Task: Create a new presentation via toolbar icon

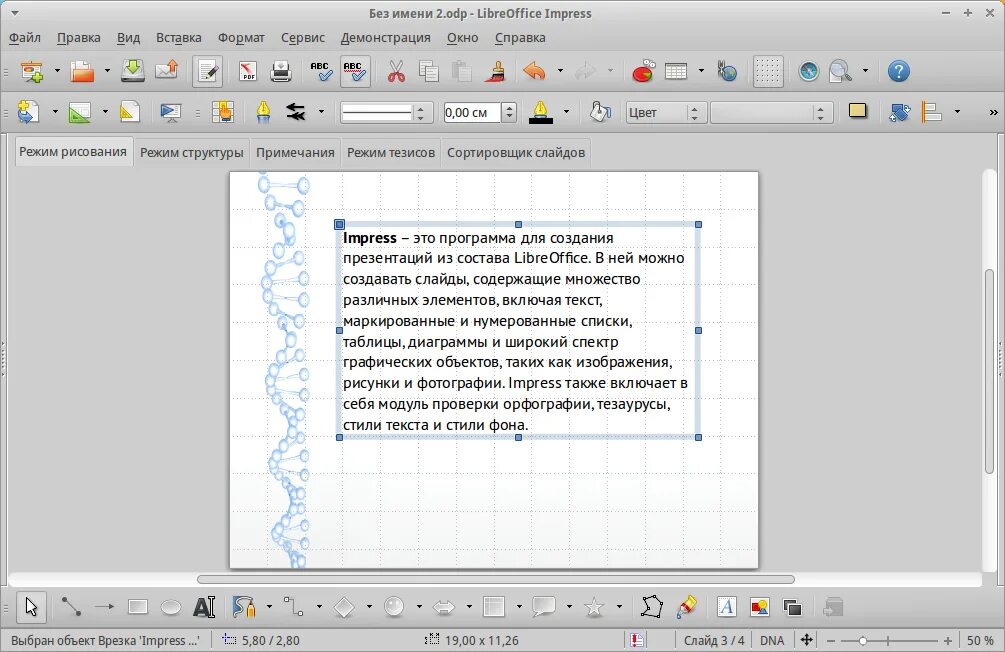Action: [x=32, y=71]
